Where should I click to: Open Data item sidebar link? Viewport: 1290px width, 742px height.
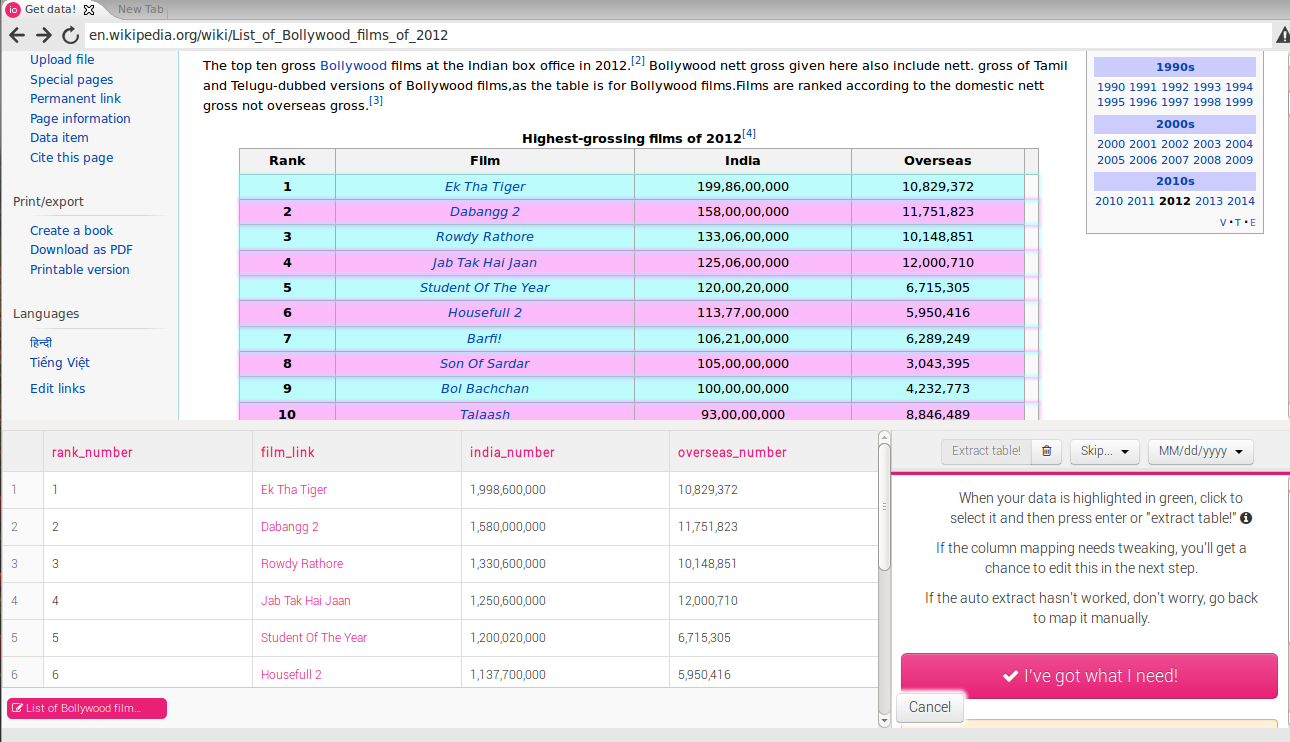(59, 138)
